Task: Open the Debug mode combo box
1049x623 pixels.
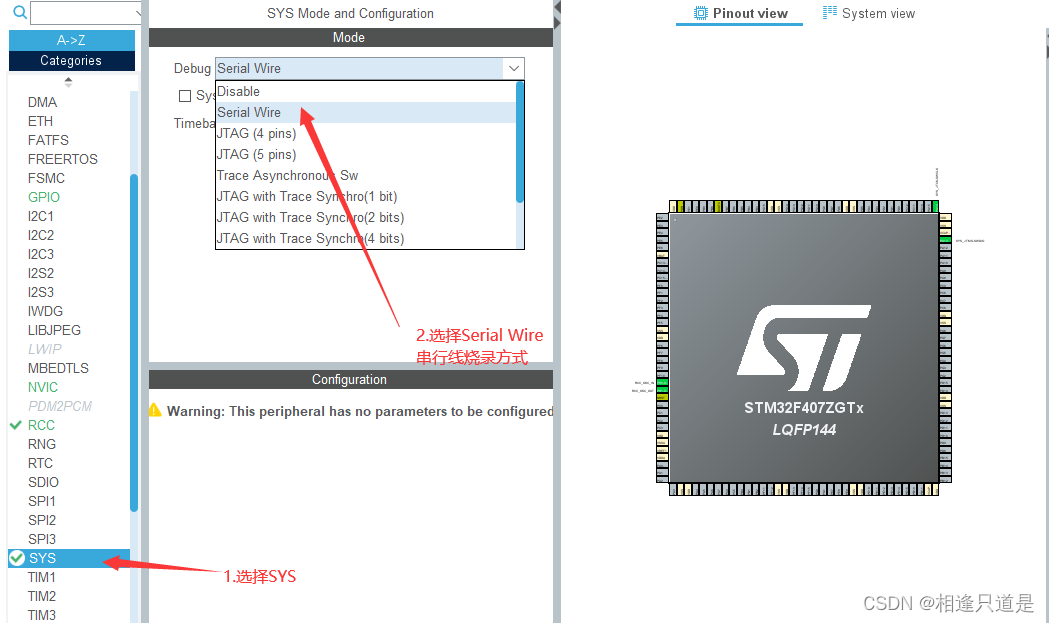Action: pyautogui.click(x=369, y=68)
